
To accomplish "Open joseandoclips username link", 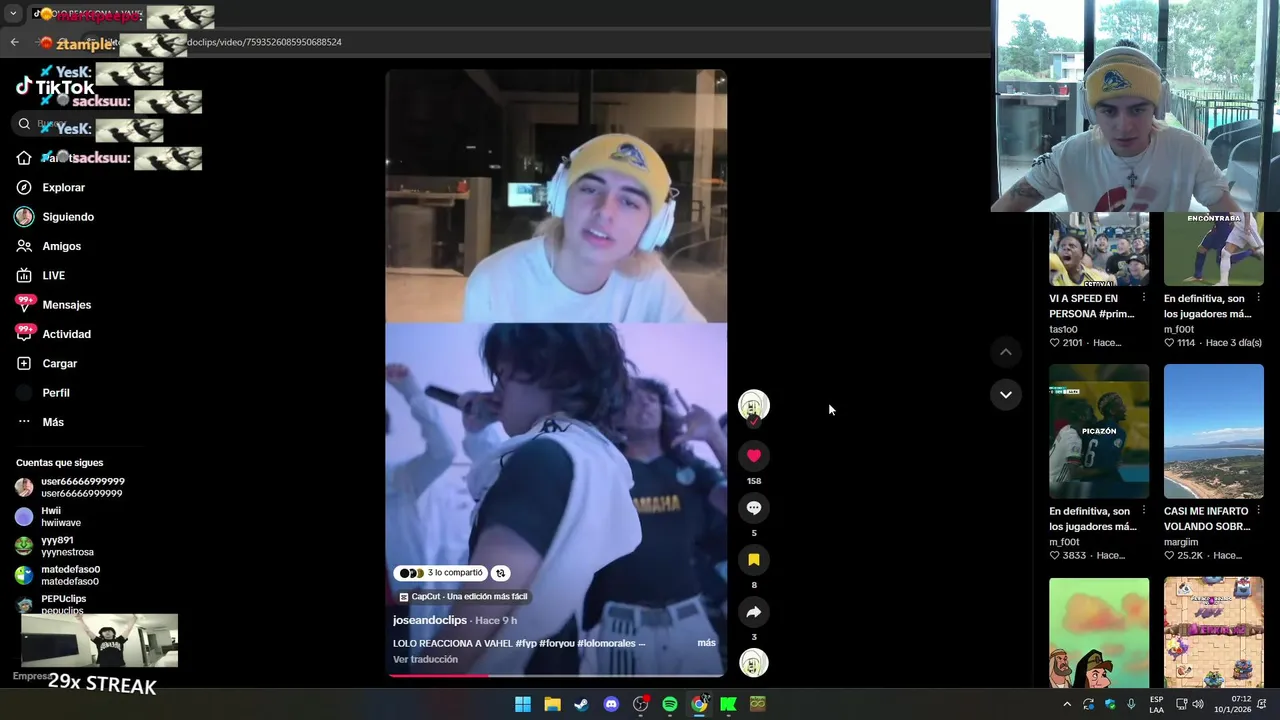I will pos(430,621).
